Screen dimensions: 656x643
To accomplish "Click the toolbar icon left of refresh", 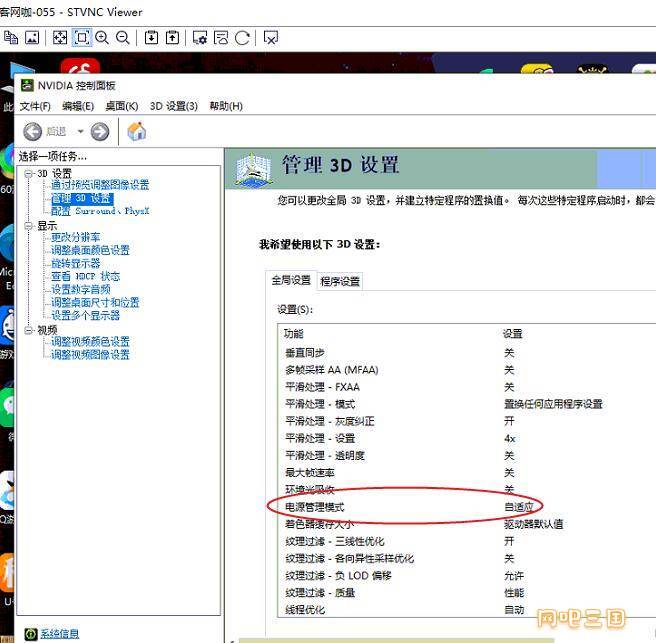I will [221, 38].
